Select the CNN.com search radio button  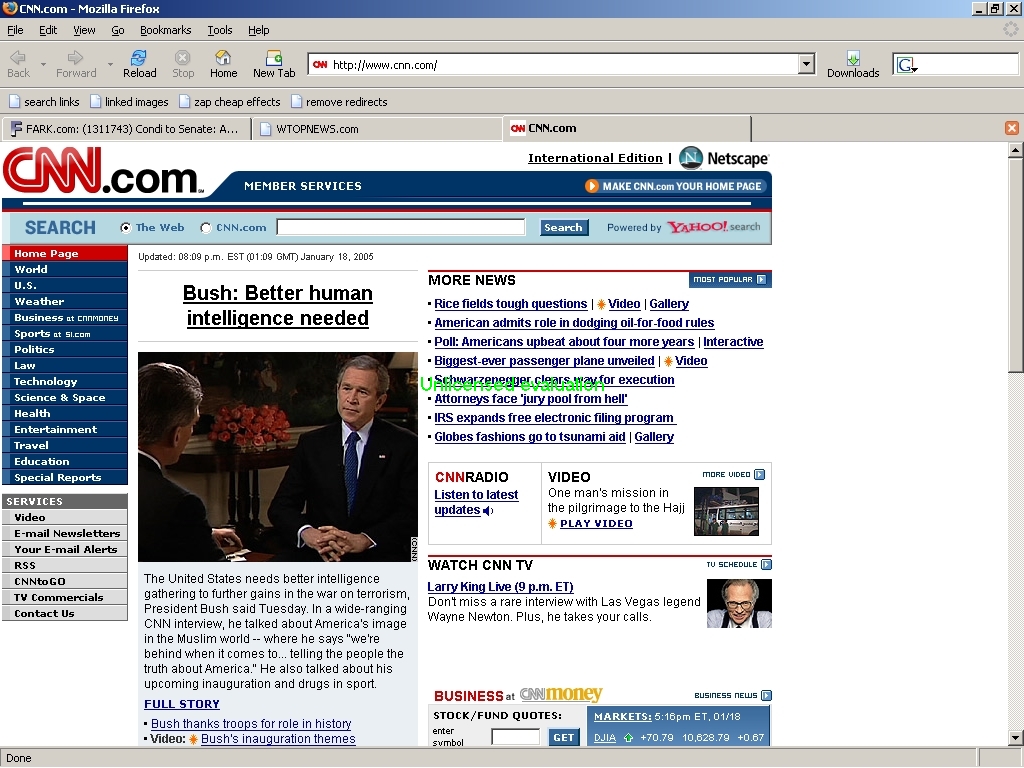[206, 228]
